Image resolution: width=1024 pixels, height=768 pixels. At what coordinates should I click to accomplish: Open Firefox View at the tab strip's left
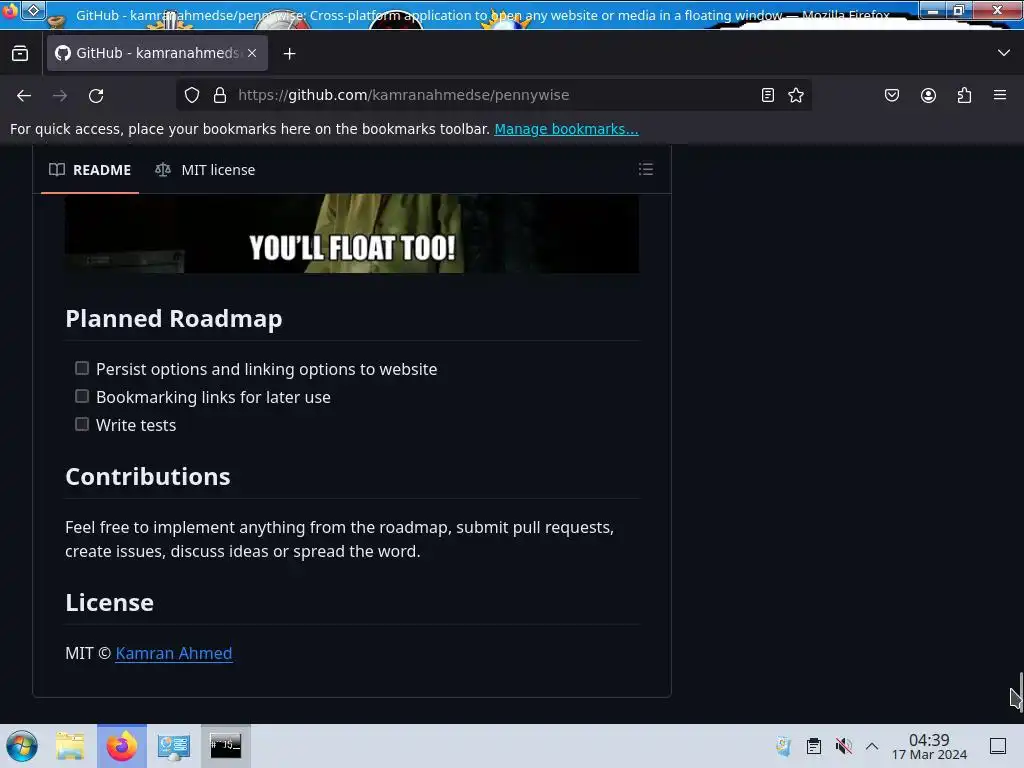click(x=20, y=54)
